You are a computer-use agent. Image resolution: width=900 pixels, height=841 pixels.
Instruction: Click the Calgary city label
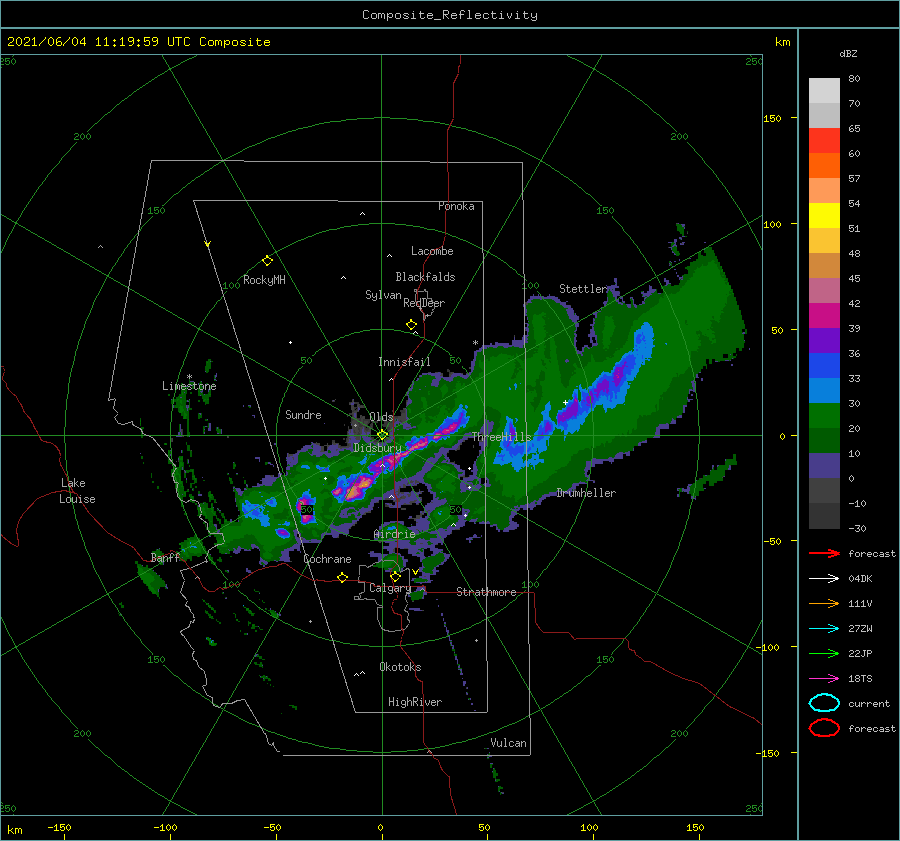390,588
